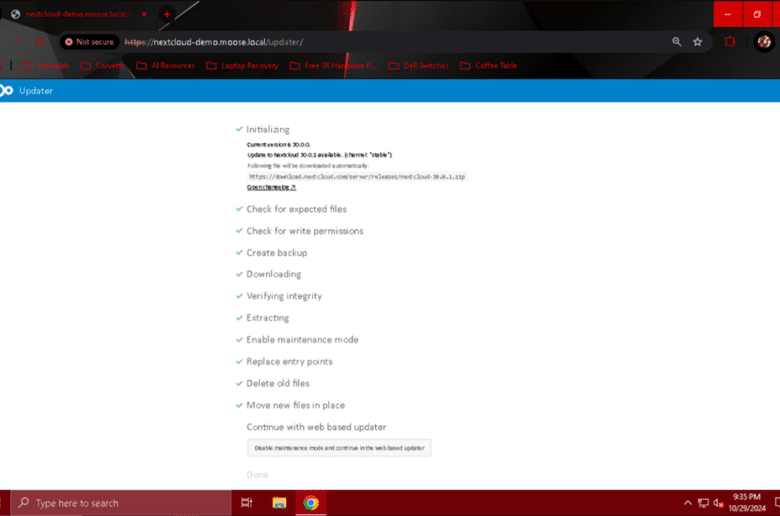
Task: Open the AI Resources bookmarks folder
Action: pyautogui.click(x=166, y=66)
